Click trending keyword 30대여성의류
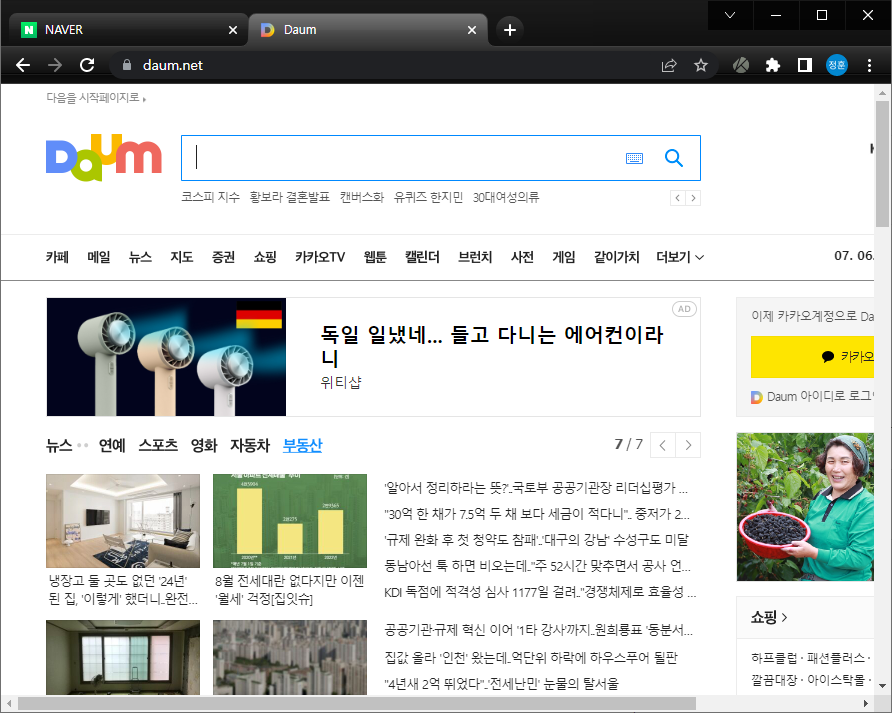 coord(506,197)
